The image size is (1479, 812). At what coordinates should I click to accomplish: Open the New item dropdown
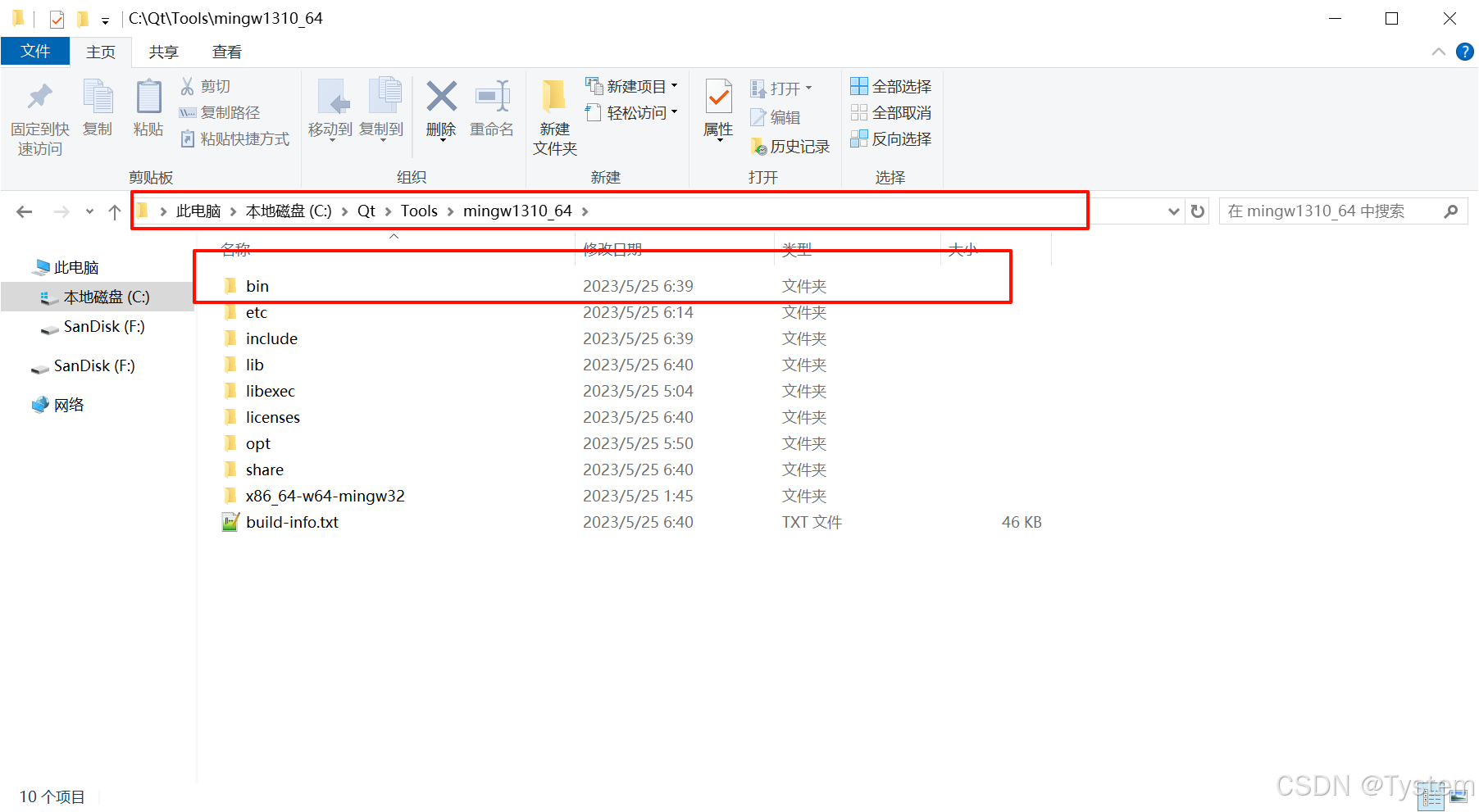(631, 86)
